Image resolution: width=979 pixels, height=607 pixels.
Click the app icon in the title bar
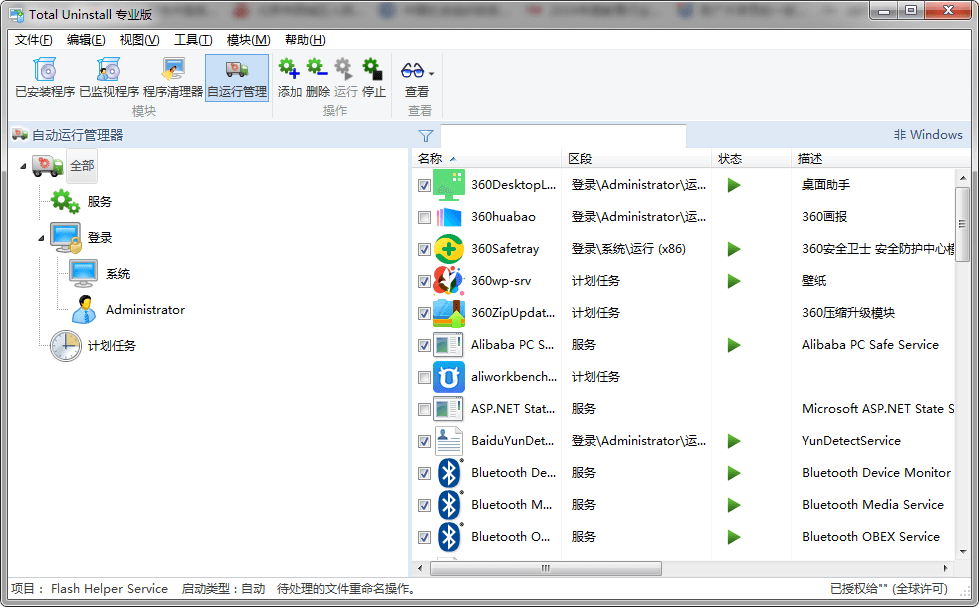(x=17, y=14)
